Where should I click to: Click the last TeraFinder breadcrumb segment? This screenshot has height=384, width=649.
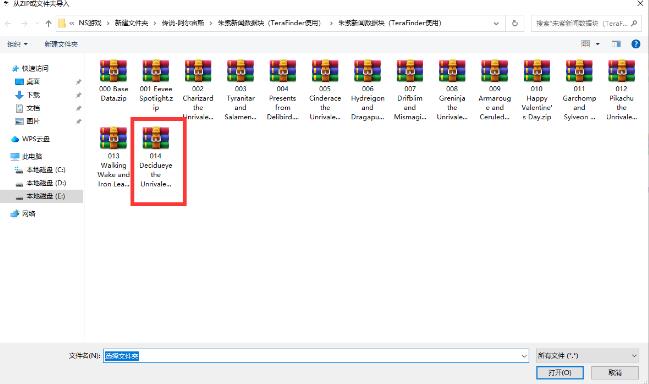coord(389,23)
